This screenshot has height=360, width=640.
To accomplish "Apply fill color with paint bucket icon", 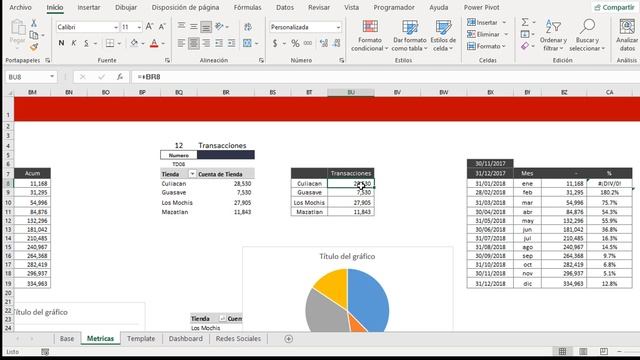I will tap(134, 43).
